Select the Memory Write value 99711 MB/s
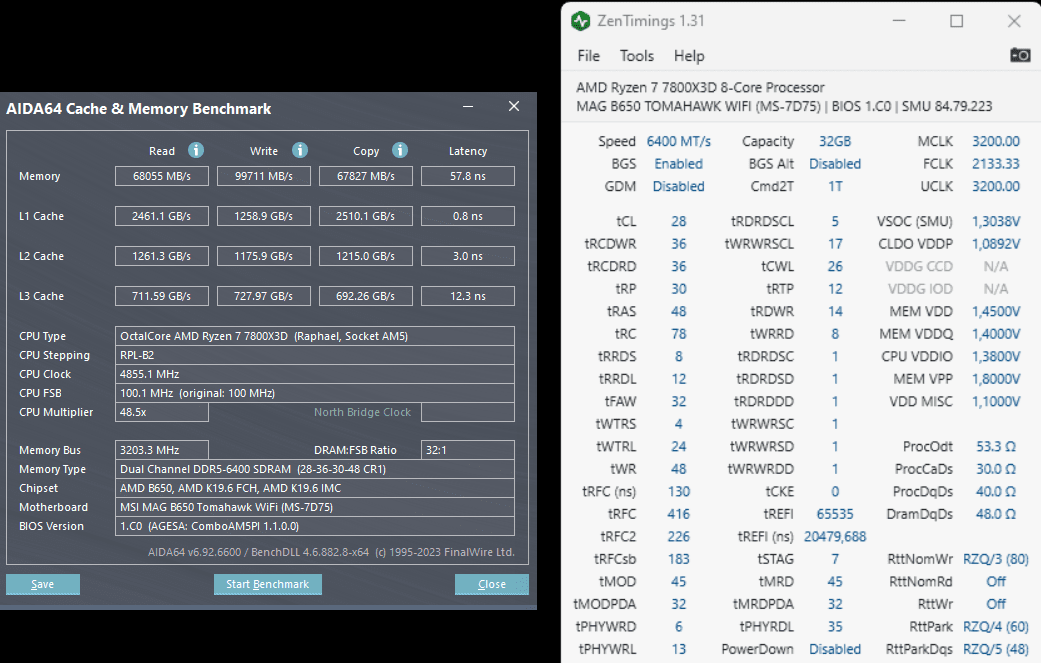This screenshot has width=1041, height=663. [x=264, y=176]
